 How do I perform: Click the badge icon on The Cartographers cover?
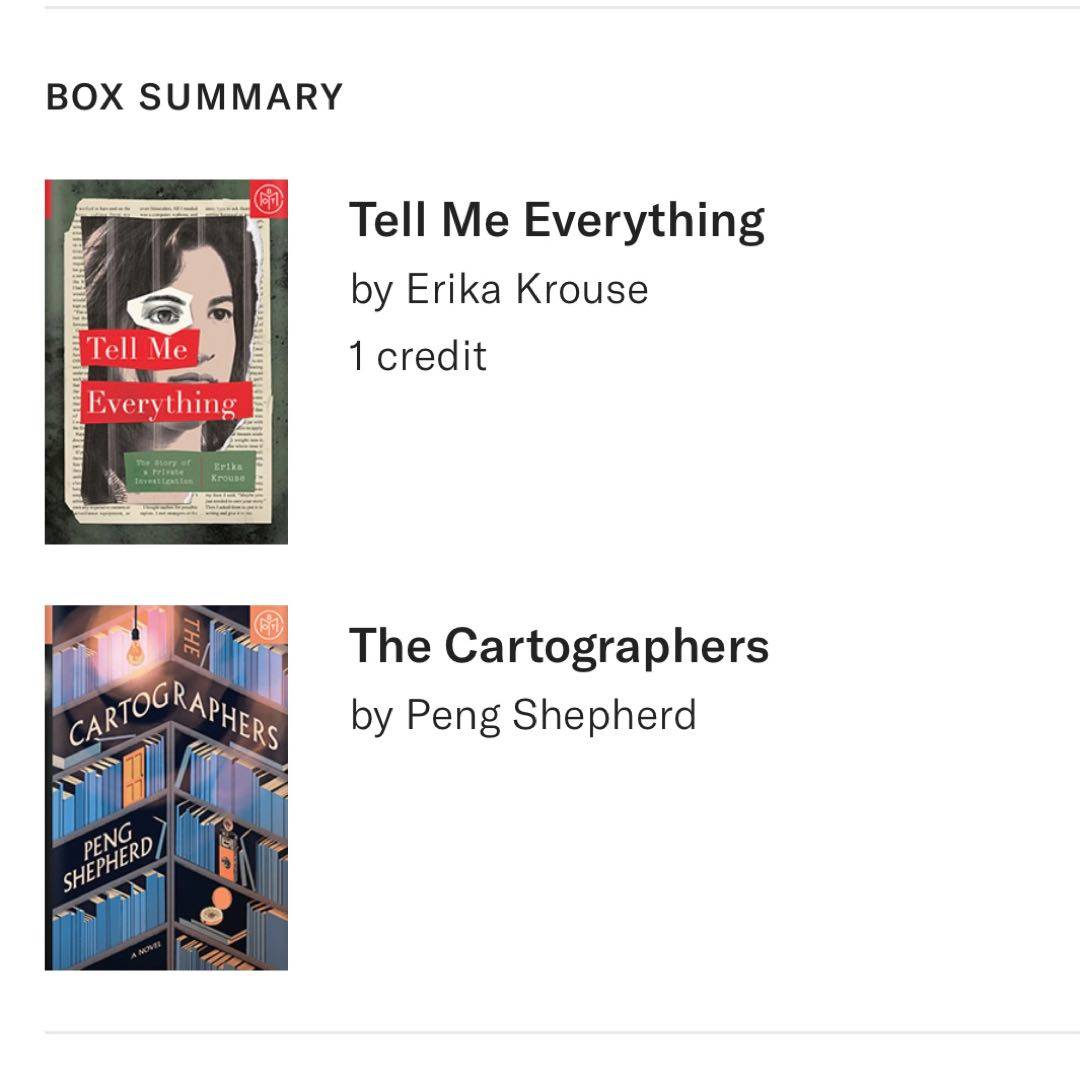click(267, 626)
